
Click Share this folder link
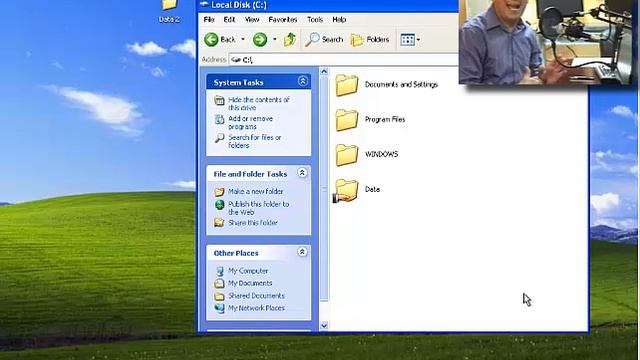[253, 223]
